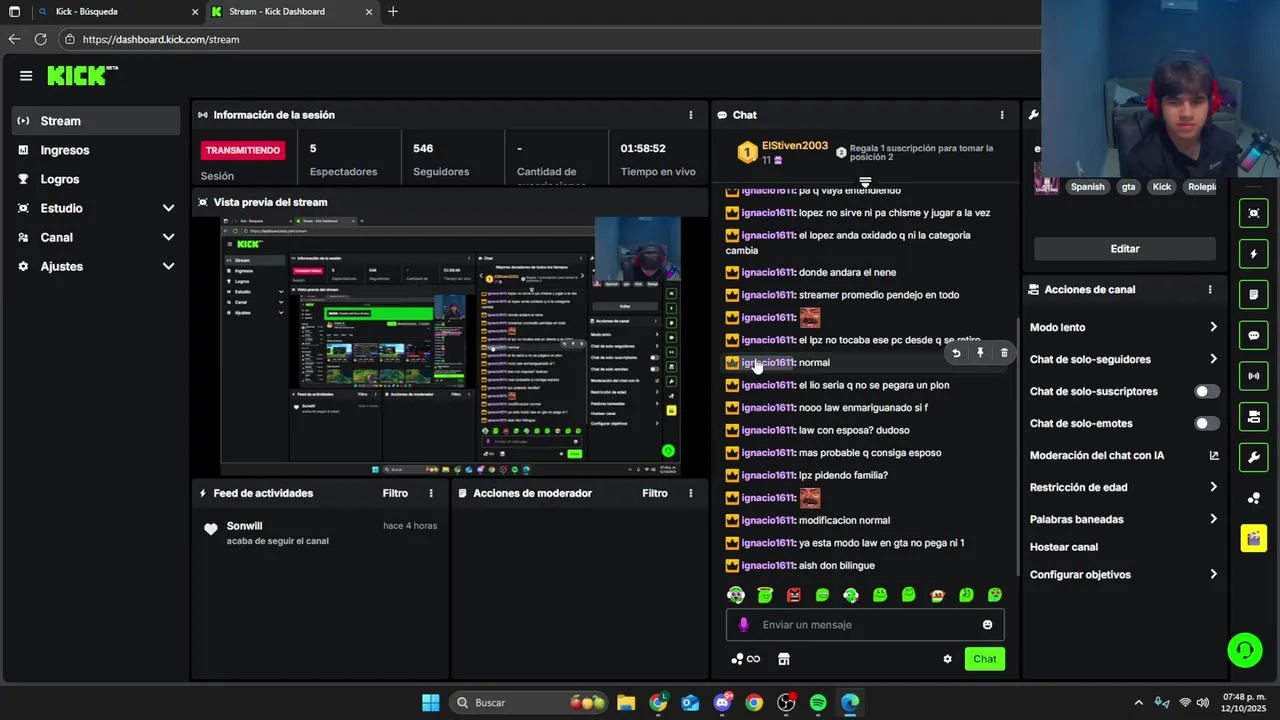Viewport: 1280px width, 720px height.
Task: Toggle the wrench widget in the right rail
Action: pyautogui.click(x=1254, y=458)
